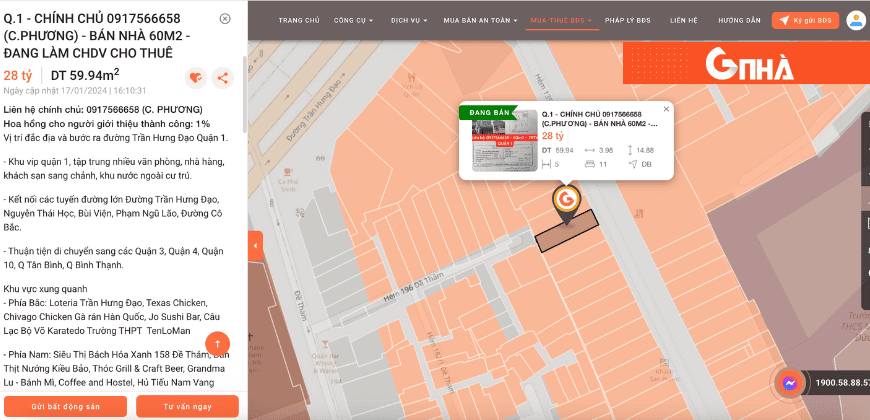Image resolution: width=870 pixels, height=420 pixels.
Task: Click the DT 59.94m² area text in panel
Action: [x=85, y=75]
